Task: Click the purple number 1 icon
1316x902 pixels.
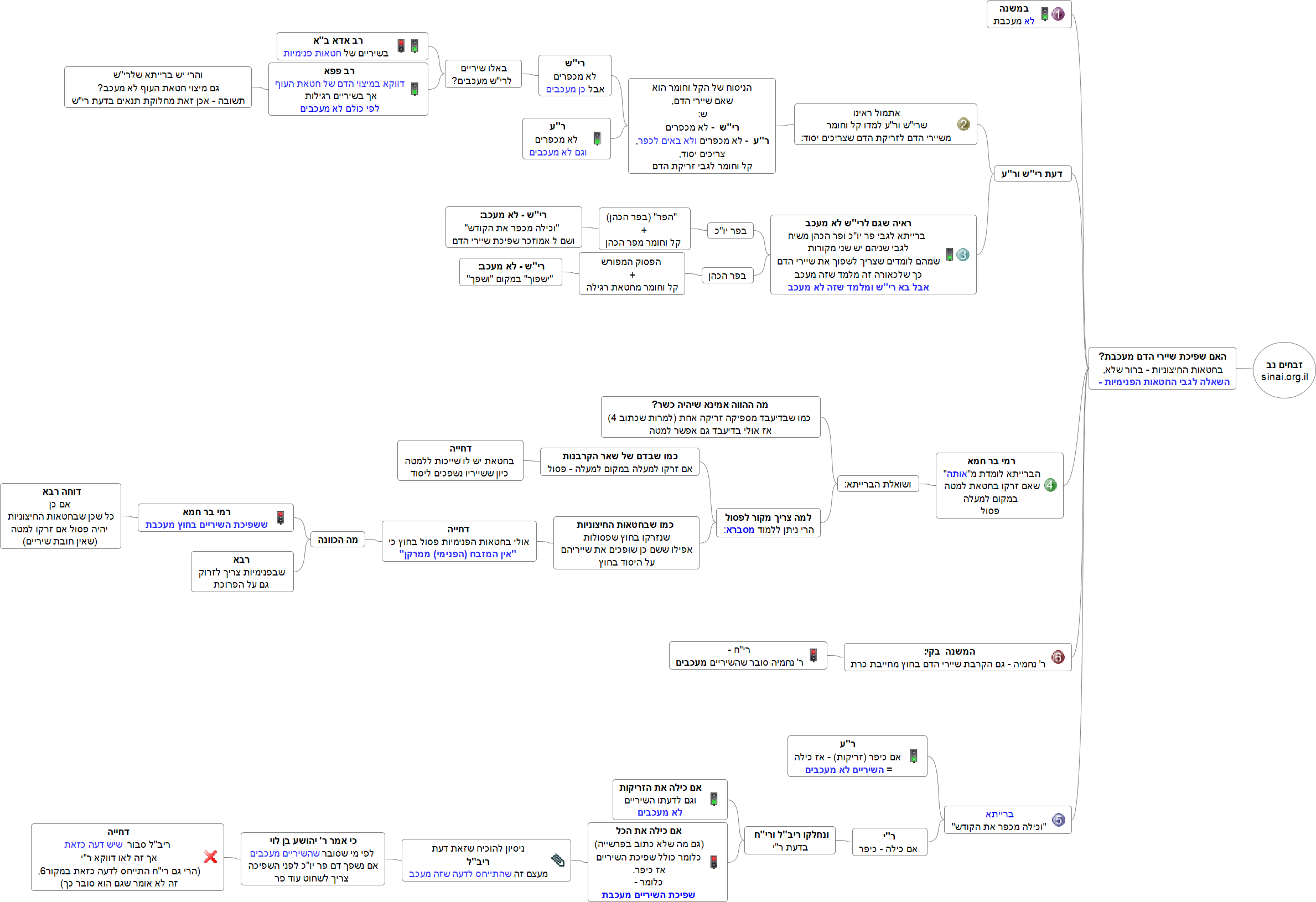Action: coord(1058,14)
